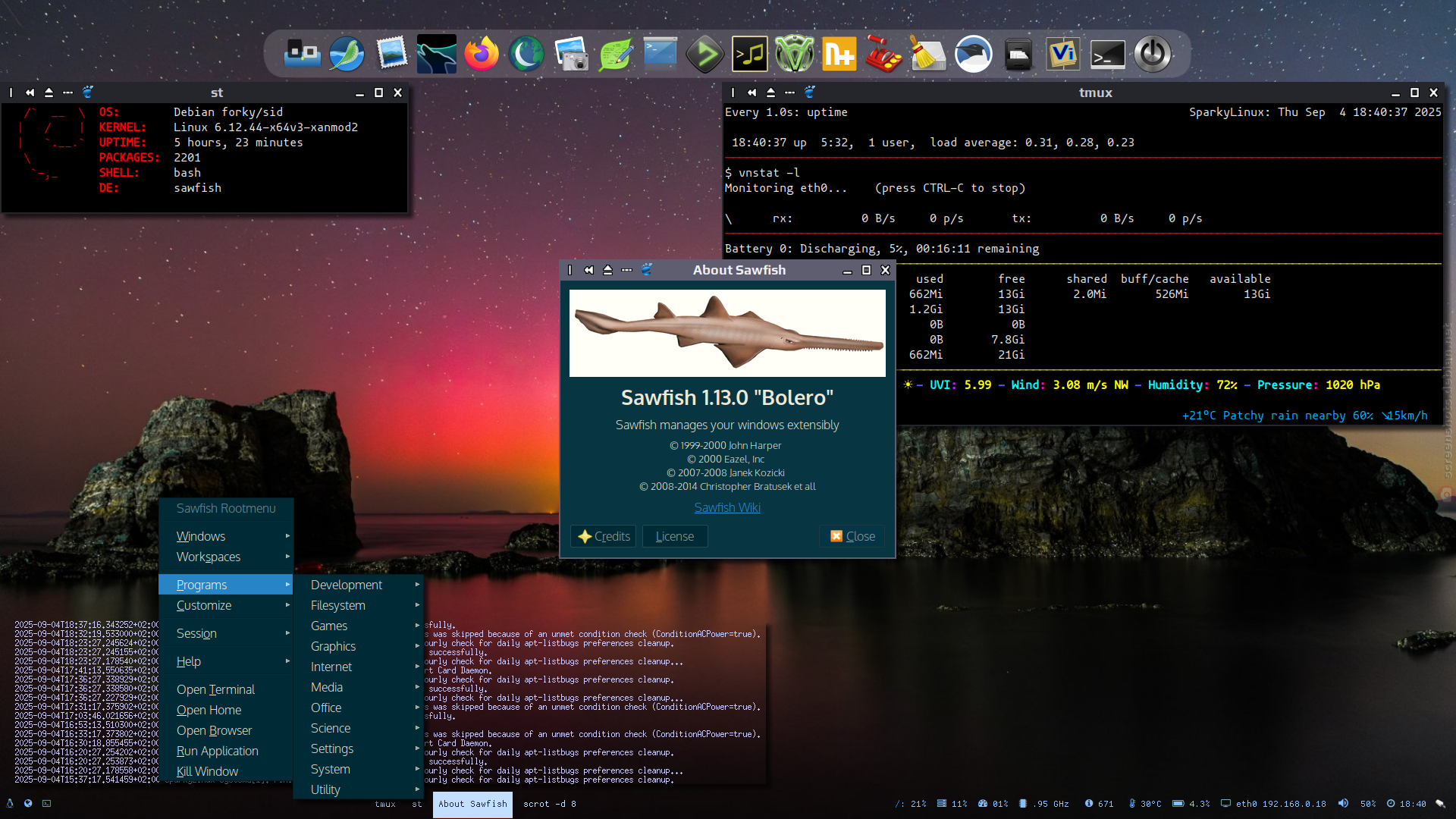Click the volume speaker icon in bottom panel
This screenshot has height=819, width=1456.
pyautogui.click(x=1343, y=803)
